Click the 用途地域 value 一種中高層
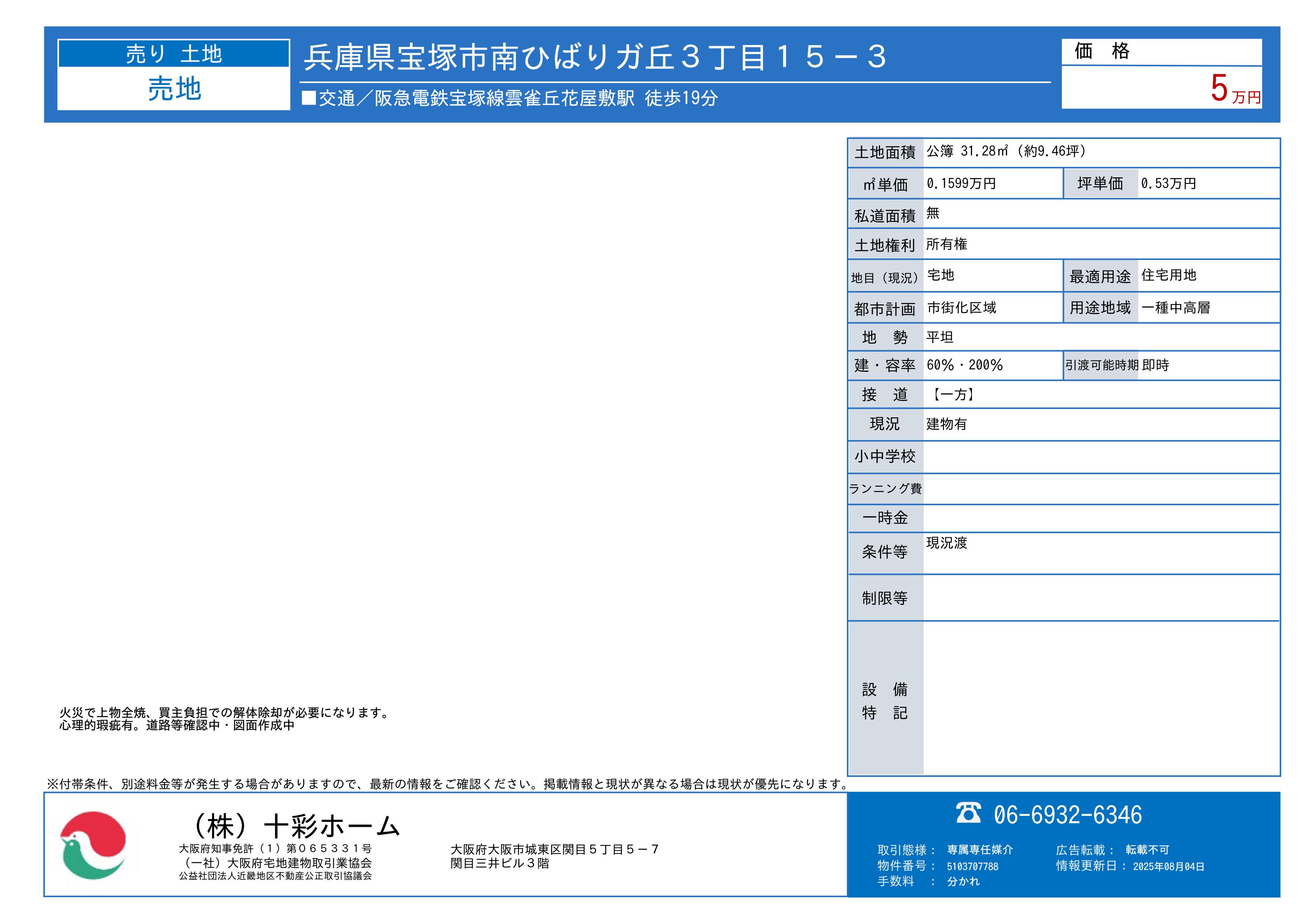The width and height of the screenshot is (1307, 924). coord(1175,308)
